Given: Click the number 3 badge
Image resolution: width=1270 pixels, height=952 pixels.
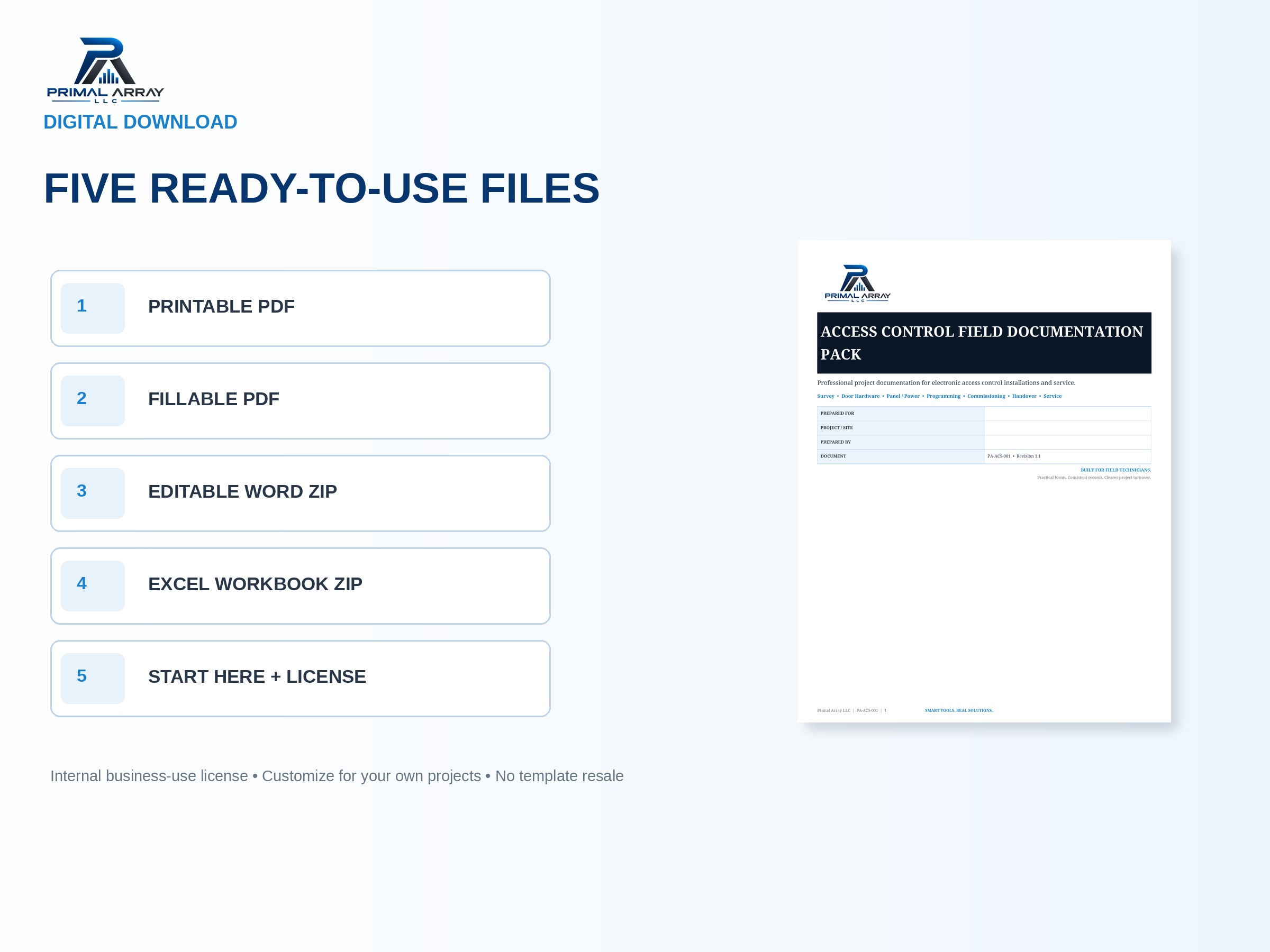Looking at the screenshot, I should click(x=93, y=493).
